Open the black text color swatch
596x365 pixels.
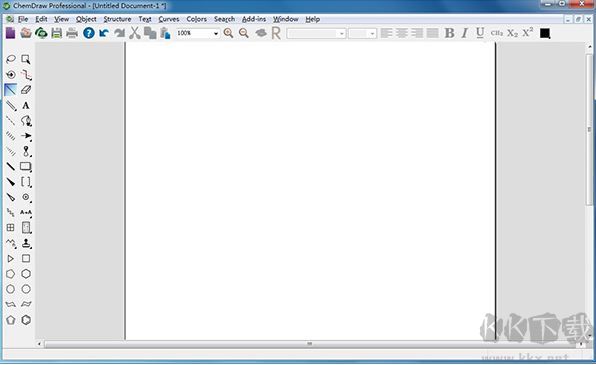pyautogui.click(x=545, y=33)
